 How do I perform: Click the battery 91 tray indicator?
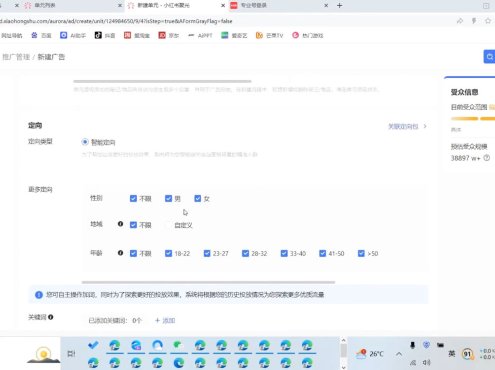(468, 354)
